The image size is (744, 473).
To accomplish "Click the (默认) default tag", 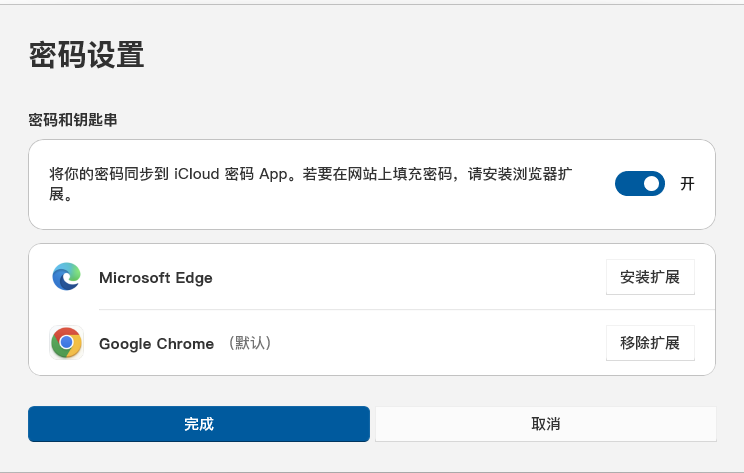I will click(x=249, y=343).
